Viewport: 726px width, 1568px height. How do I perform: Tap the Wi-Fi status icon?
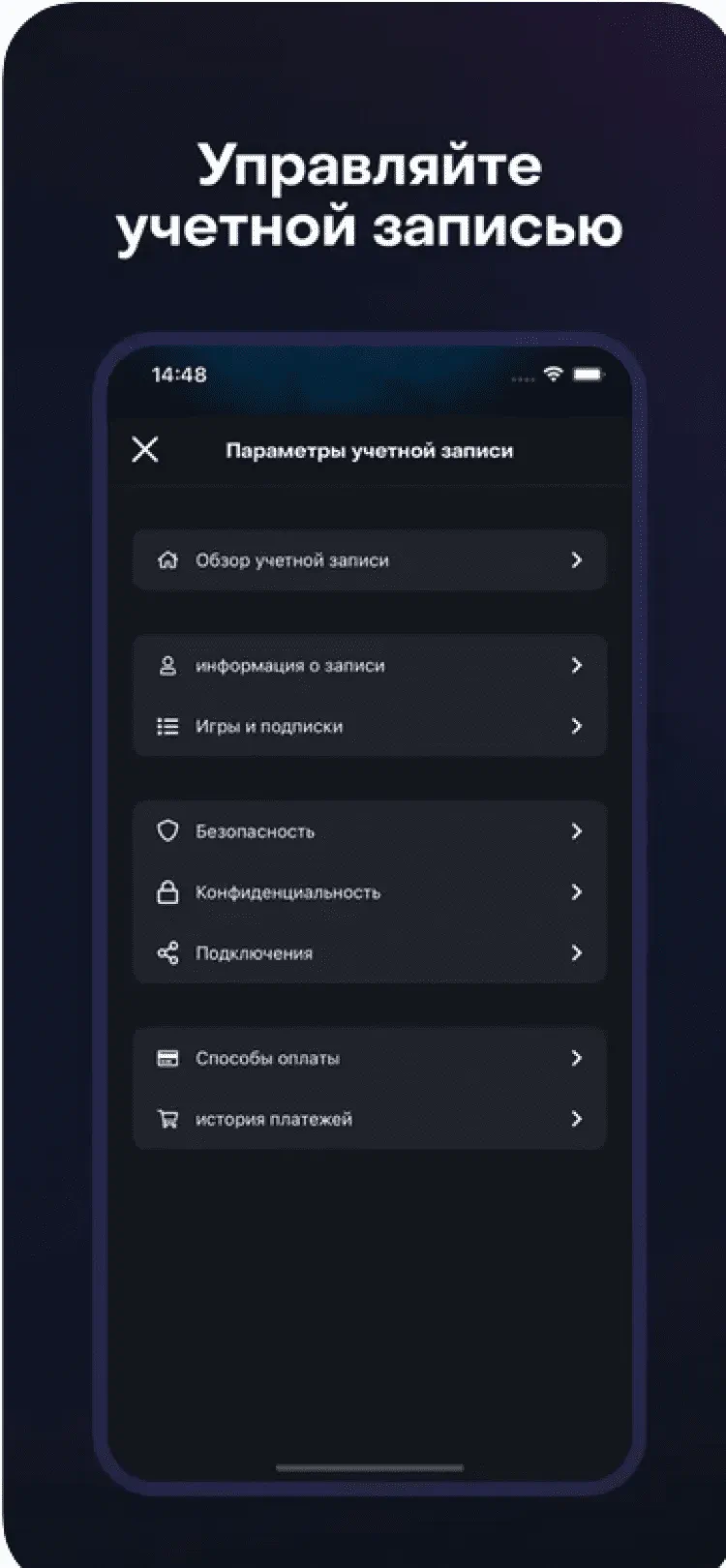pyautogui.click(x=553, y=375)
